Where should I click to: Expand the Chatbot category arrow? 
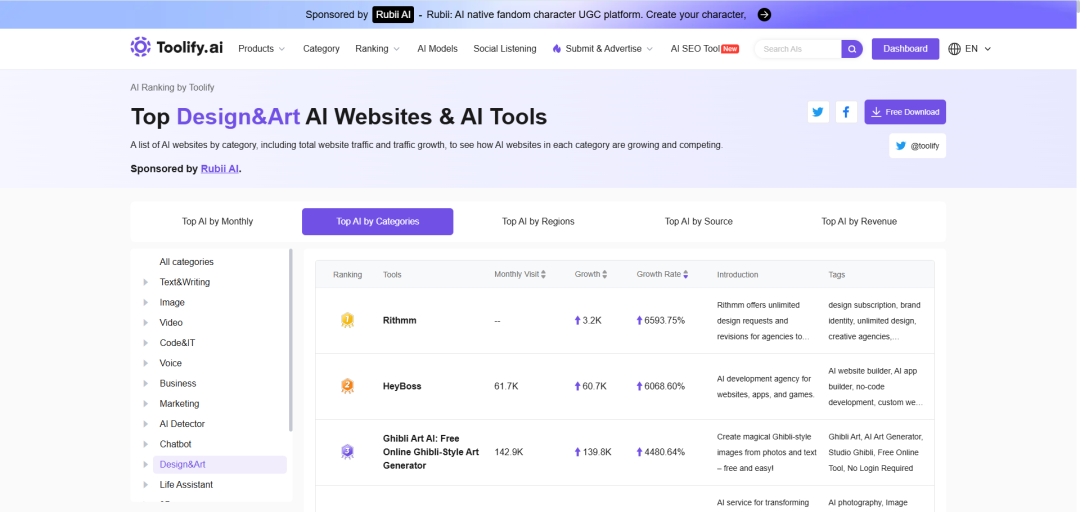(x=145, y=444)
